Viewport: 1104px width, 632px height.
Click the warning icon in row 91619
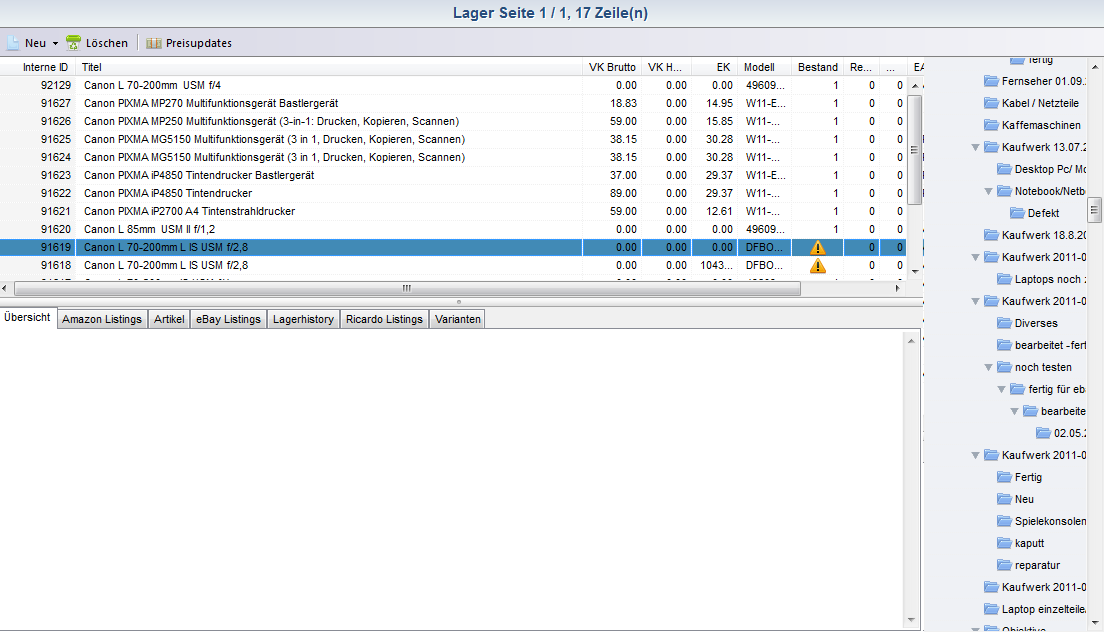pyautogui.click(x=817, y=248)
